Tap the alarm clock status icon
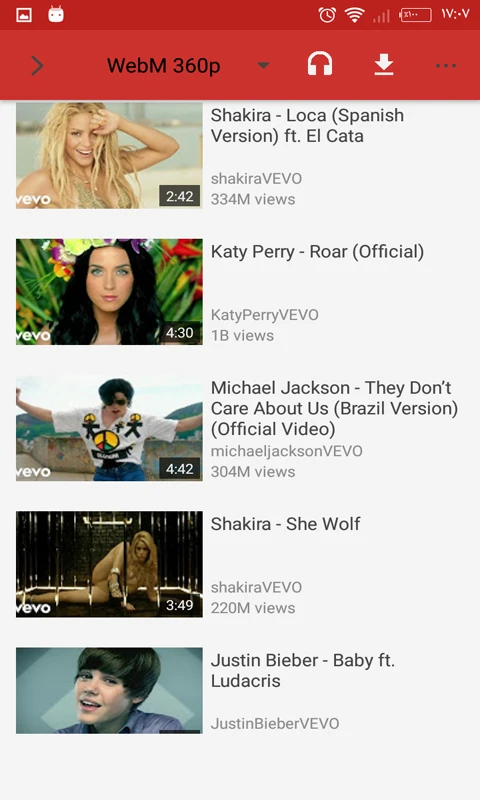480x800 pixels. tap(327, 15)
